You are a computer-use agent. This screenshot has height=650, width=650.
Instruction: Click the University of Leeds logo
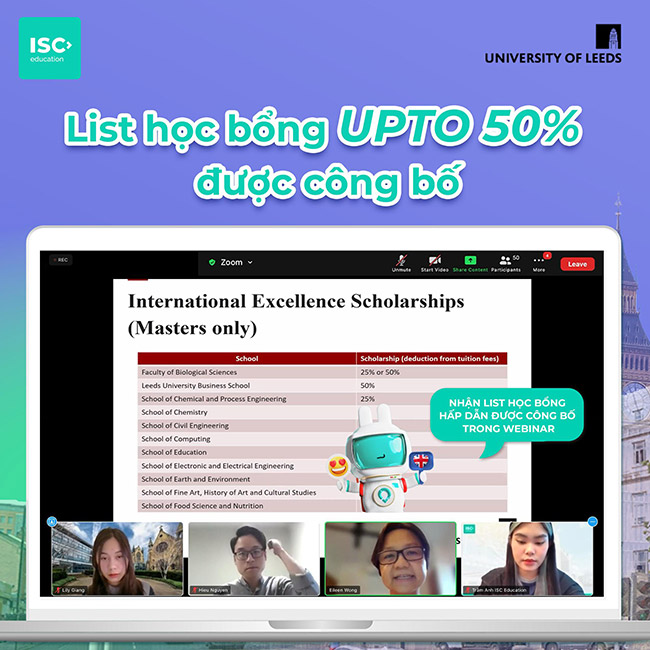pyautogui.click(x=553, y=44)
